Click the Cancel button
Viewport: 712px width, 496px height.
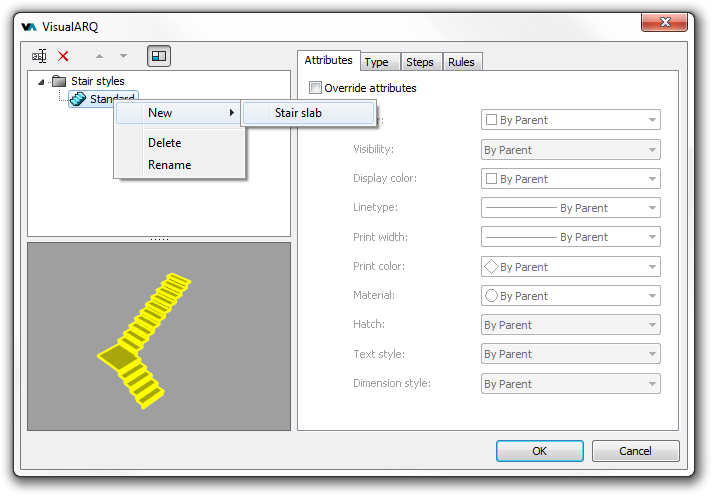[635, 451]
